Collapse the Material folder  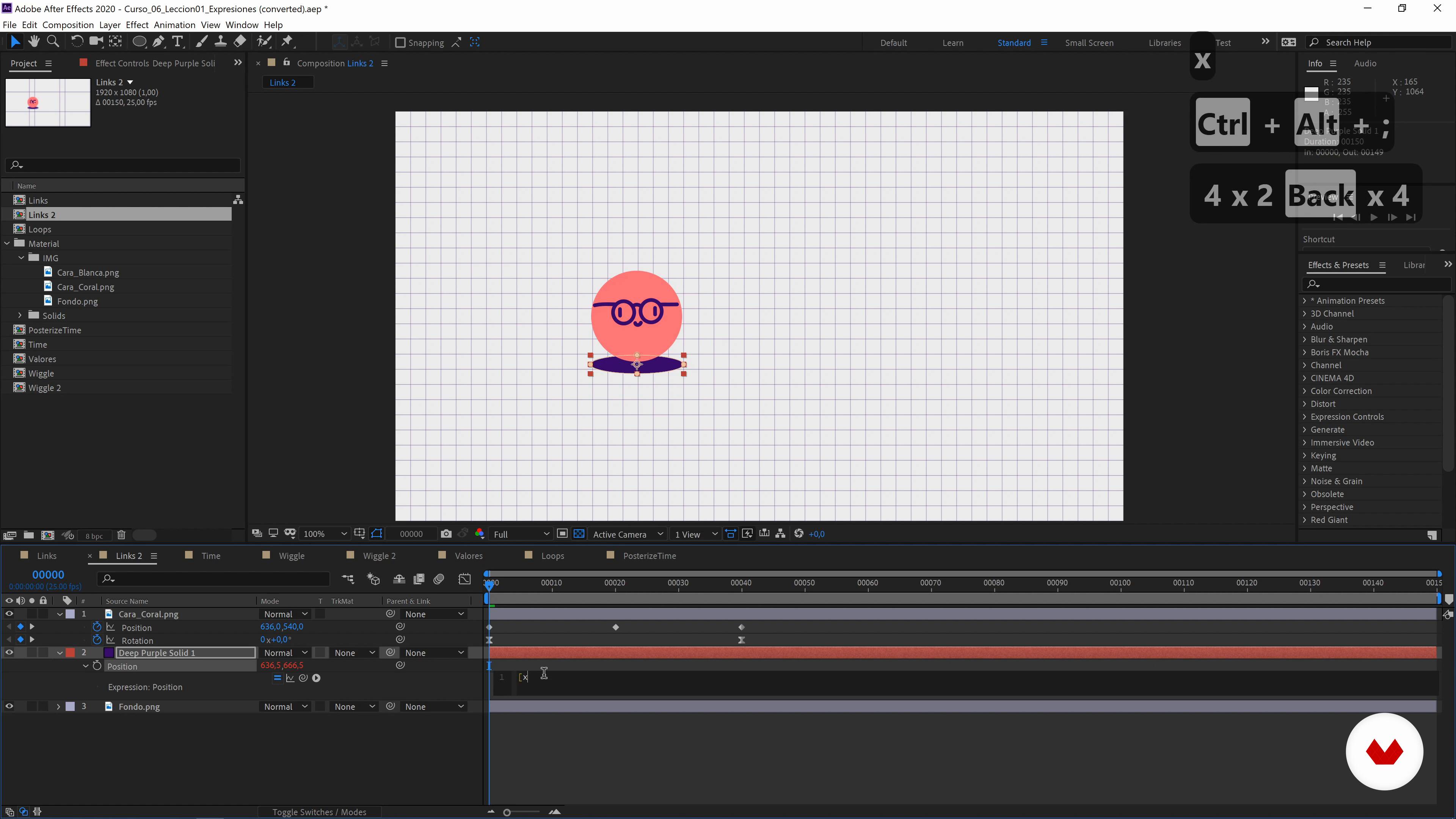pyautogui.click(x=7, y=243)
